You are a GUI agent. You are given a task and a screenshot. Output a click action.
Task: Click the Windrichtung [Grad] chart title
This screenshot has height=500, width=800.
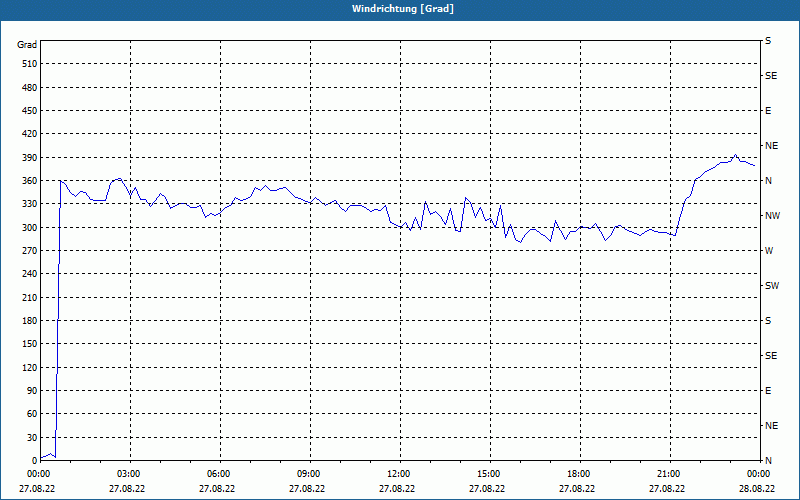(403, 9)
